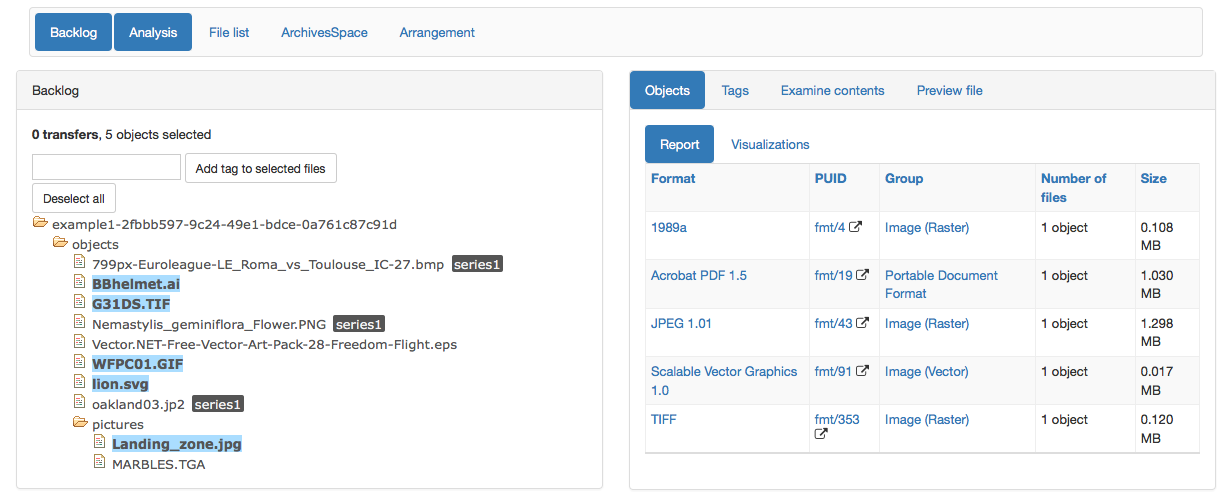The height and width of the screenshot is (502, 1223).
Task: Click Add tag to selected files
Action: tap(260, 169)
